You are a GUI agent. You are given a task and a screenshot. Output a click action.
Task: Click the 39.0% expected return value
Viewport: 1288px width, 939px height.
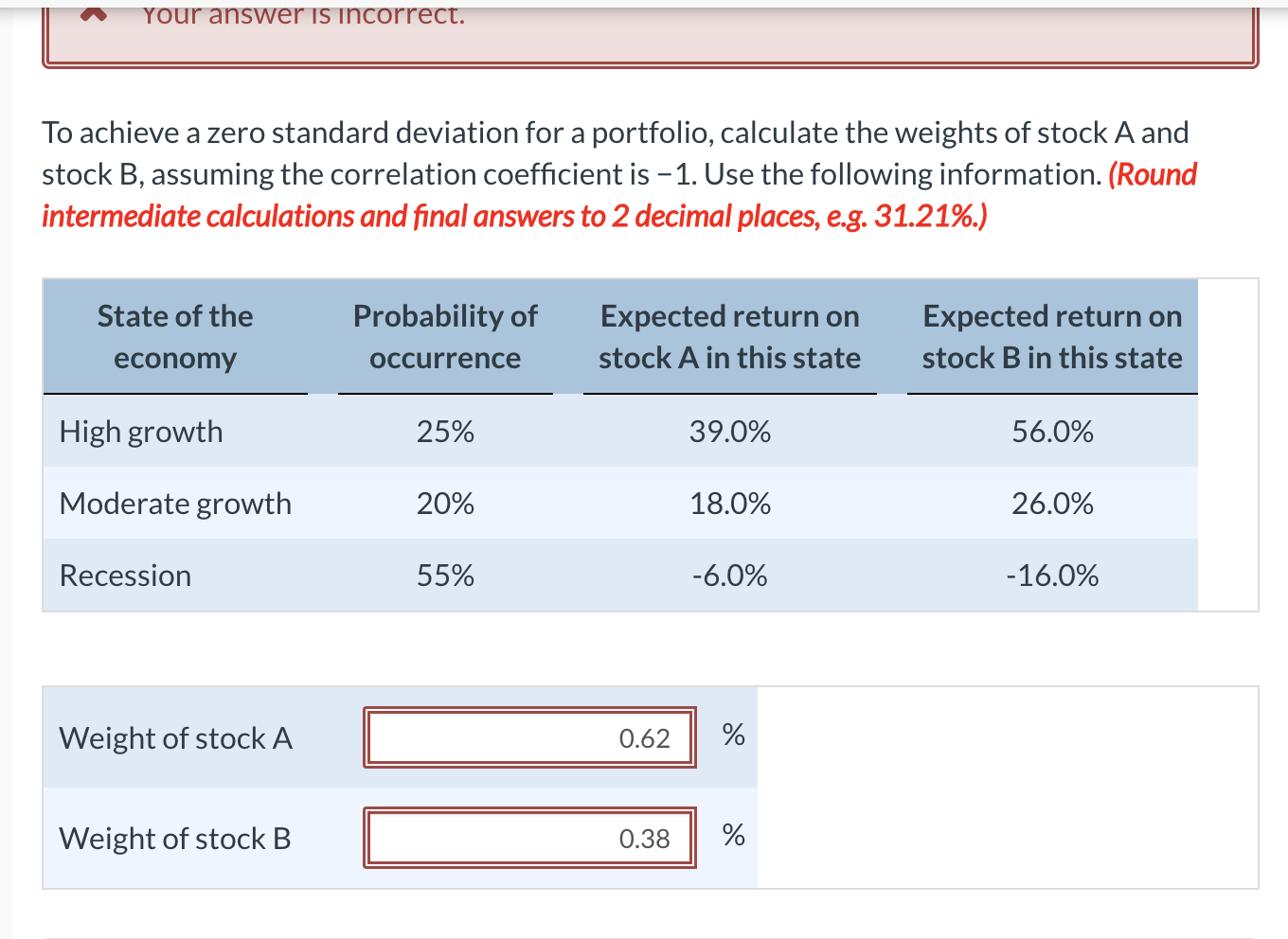tap(729, 432)
